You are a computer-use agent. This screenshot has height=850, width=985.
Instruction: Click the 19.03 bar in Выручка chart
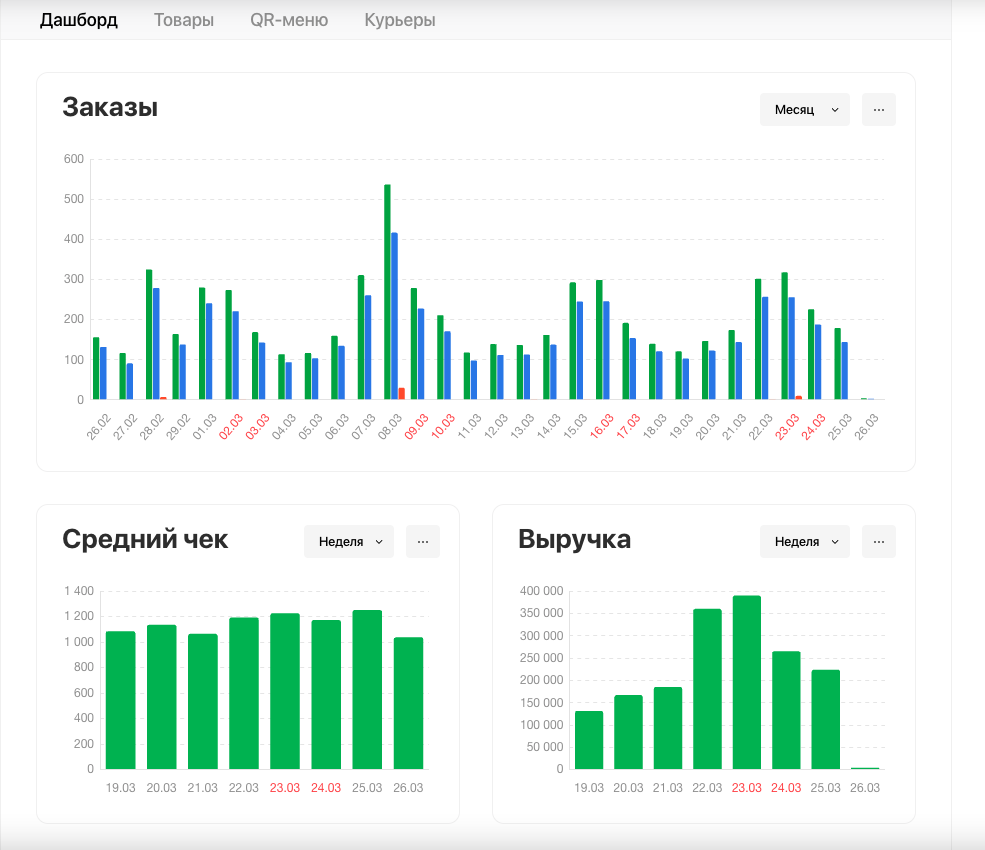coord(589,740)
